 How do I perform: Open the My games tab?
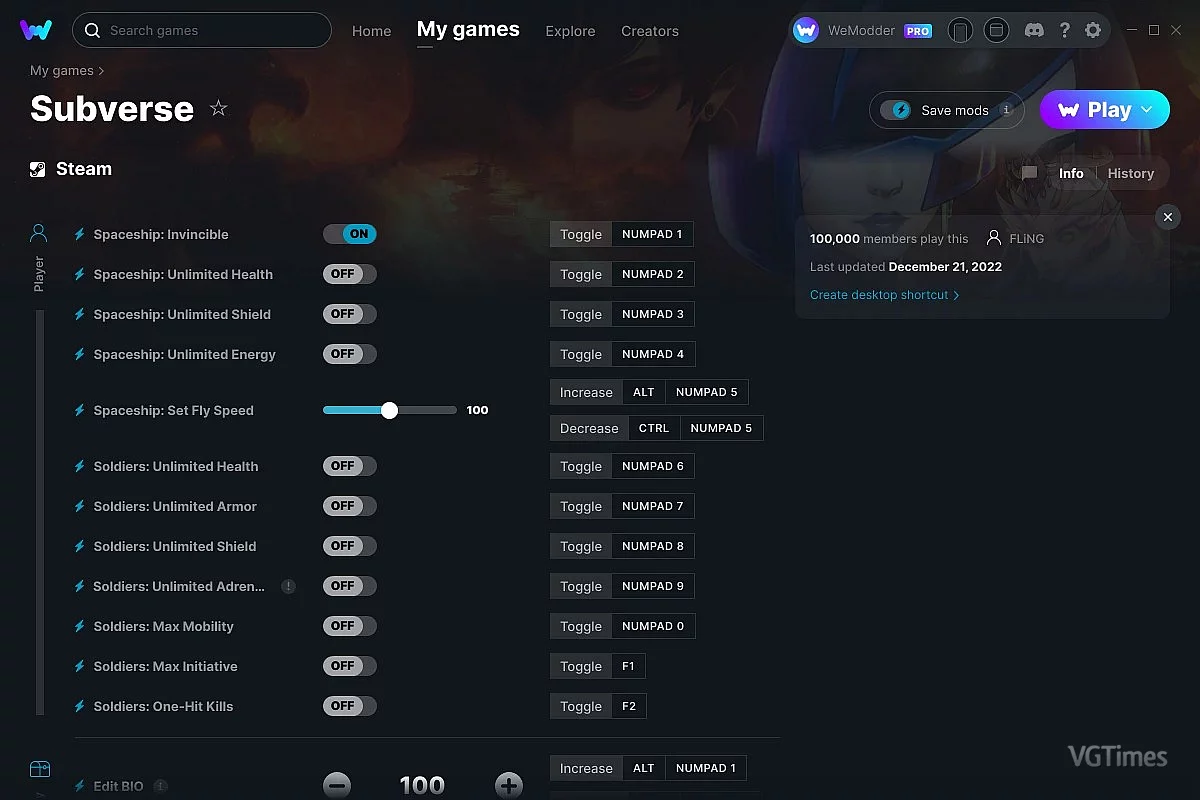[468, 29]
